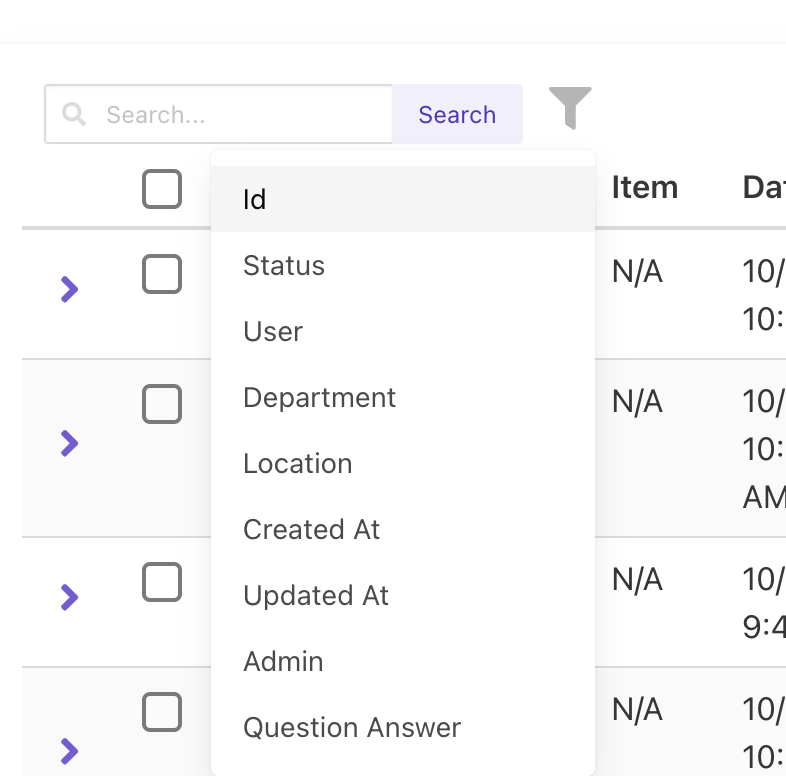The image size is (786, 776).
Task: Select the Department filter option
Action: (319, 398)
